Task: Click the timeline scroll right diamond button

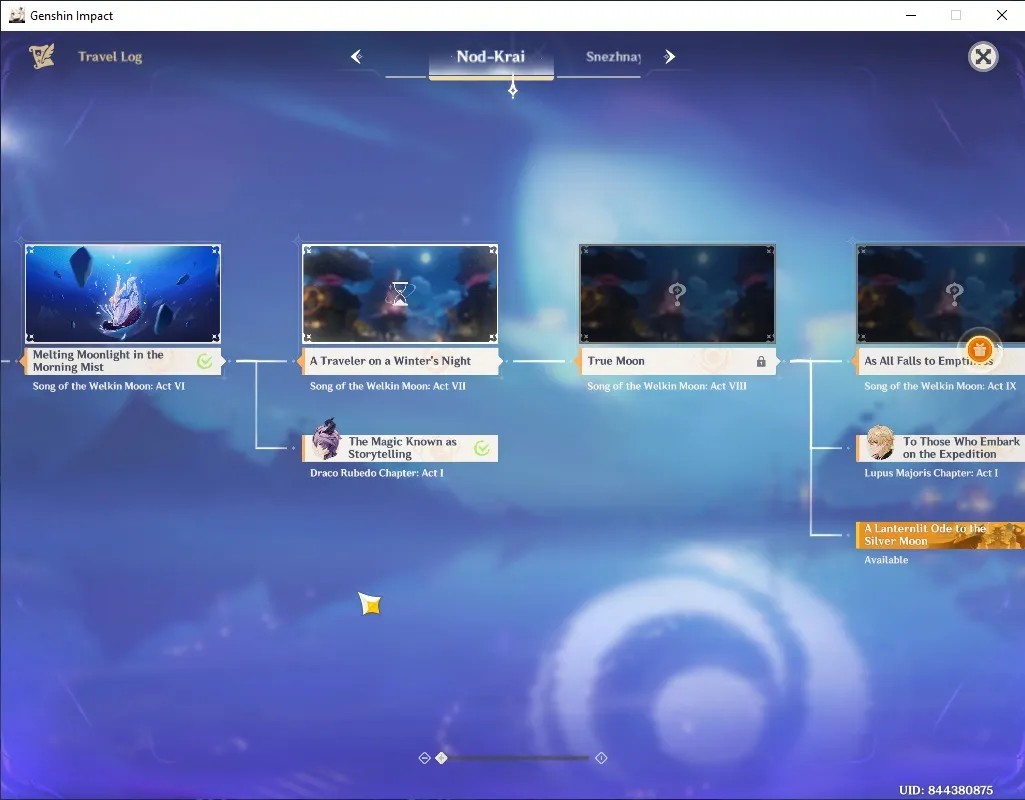Action: click(x=601, y=758)
